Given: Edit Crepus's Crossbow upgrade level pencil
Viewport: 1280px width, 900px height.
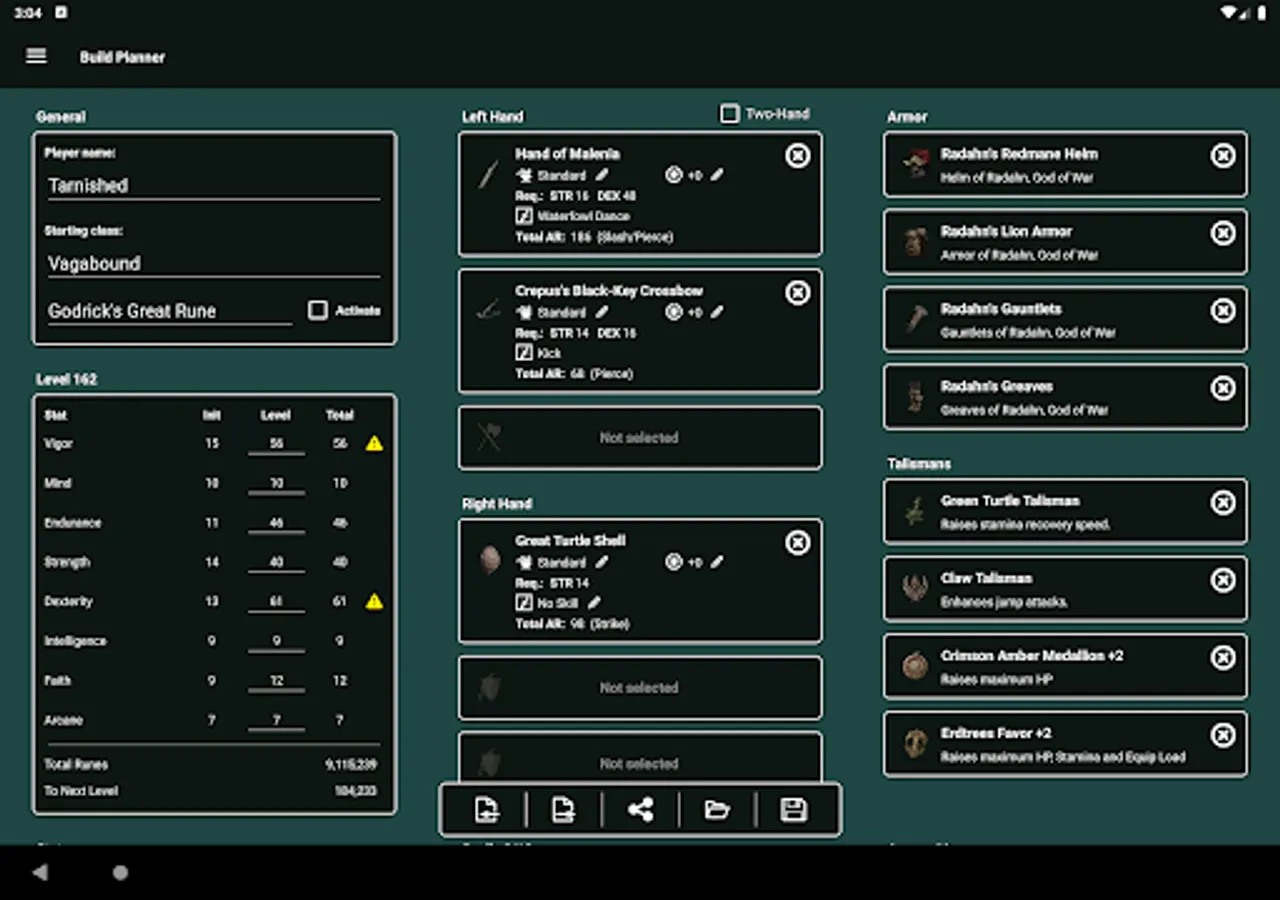Looking at the screenshot, I should coord(717,312).
